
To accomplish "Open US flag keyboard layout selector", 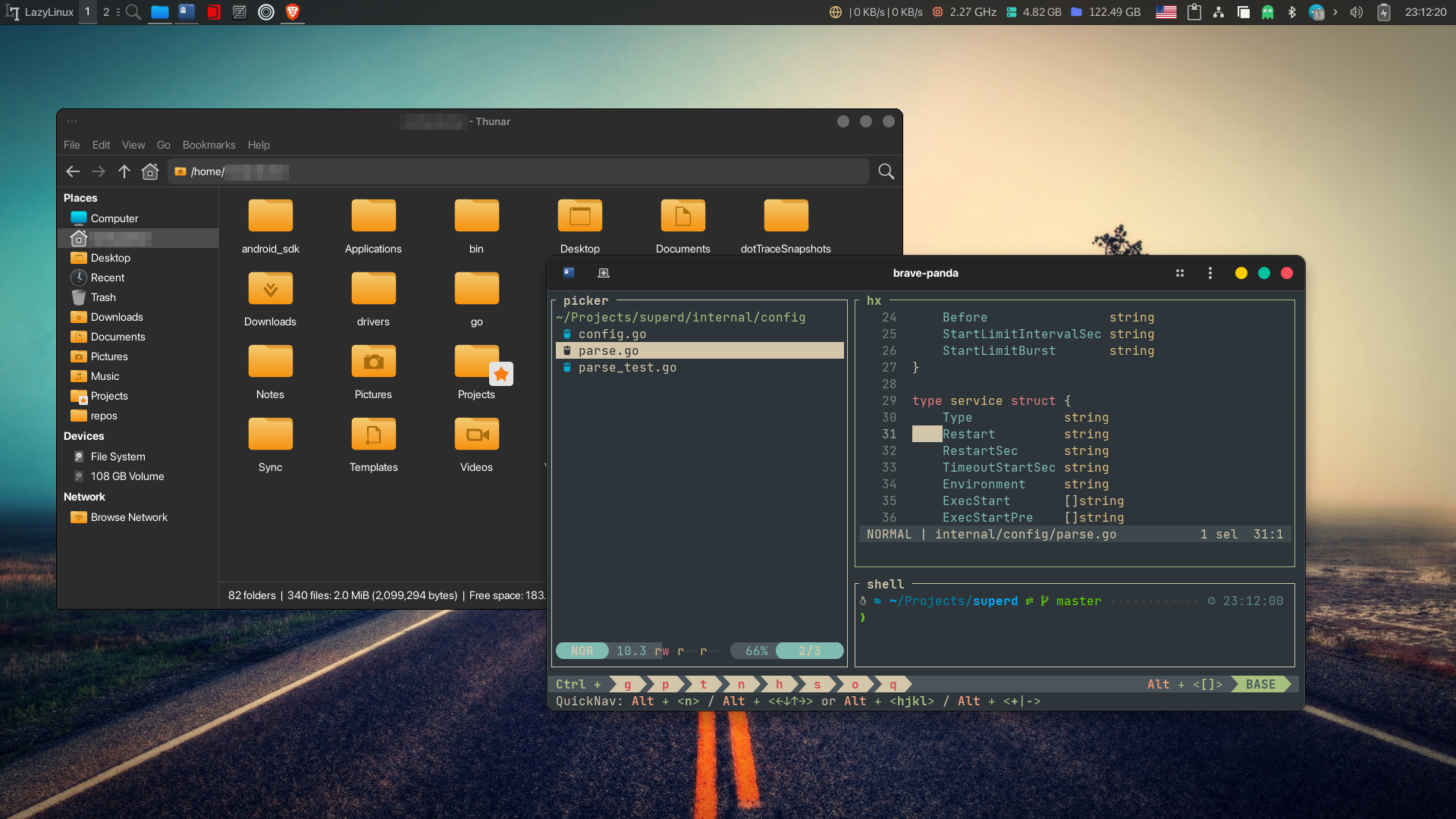I will tap(1166, 12).
